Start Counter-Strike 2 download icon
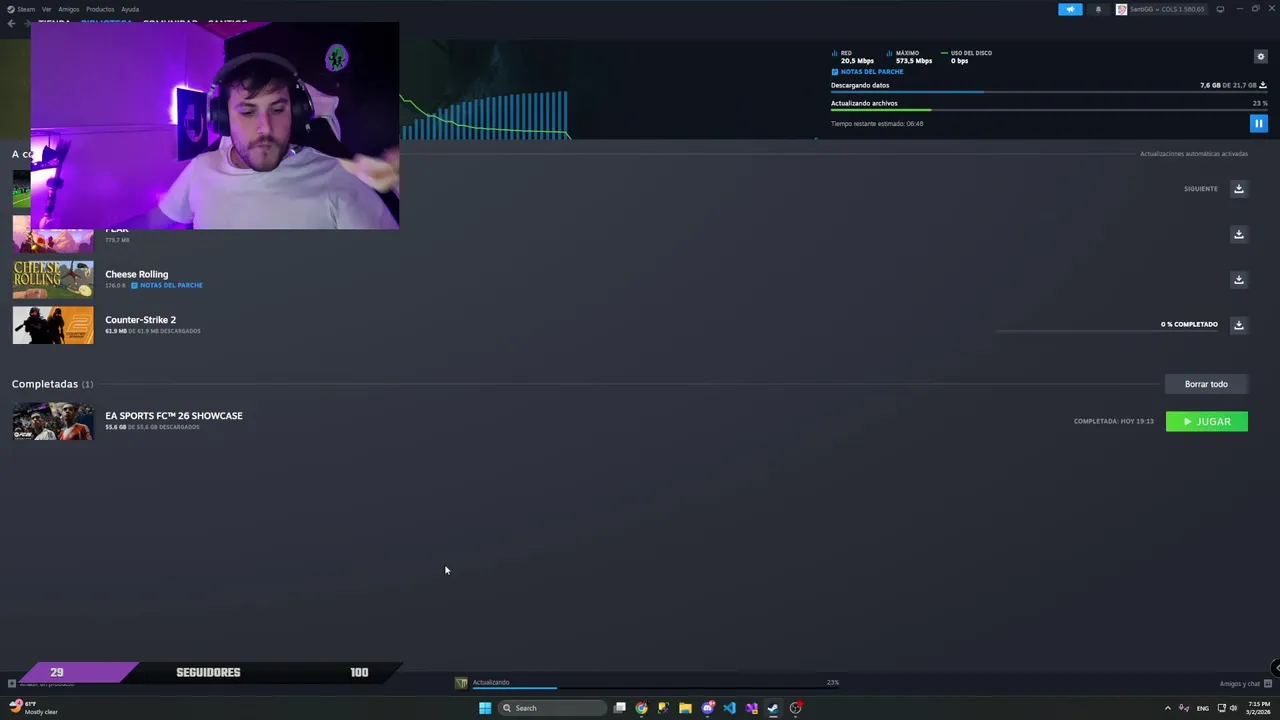The image size is (1280, 720). click(1239, 325)
